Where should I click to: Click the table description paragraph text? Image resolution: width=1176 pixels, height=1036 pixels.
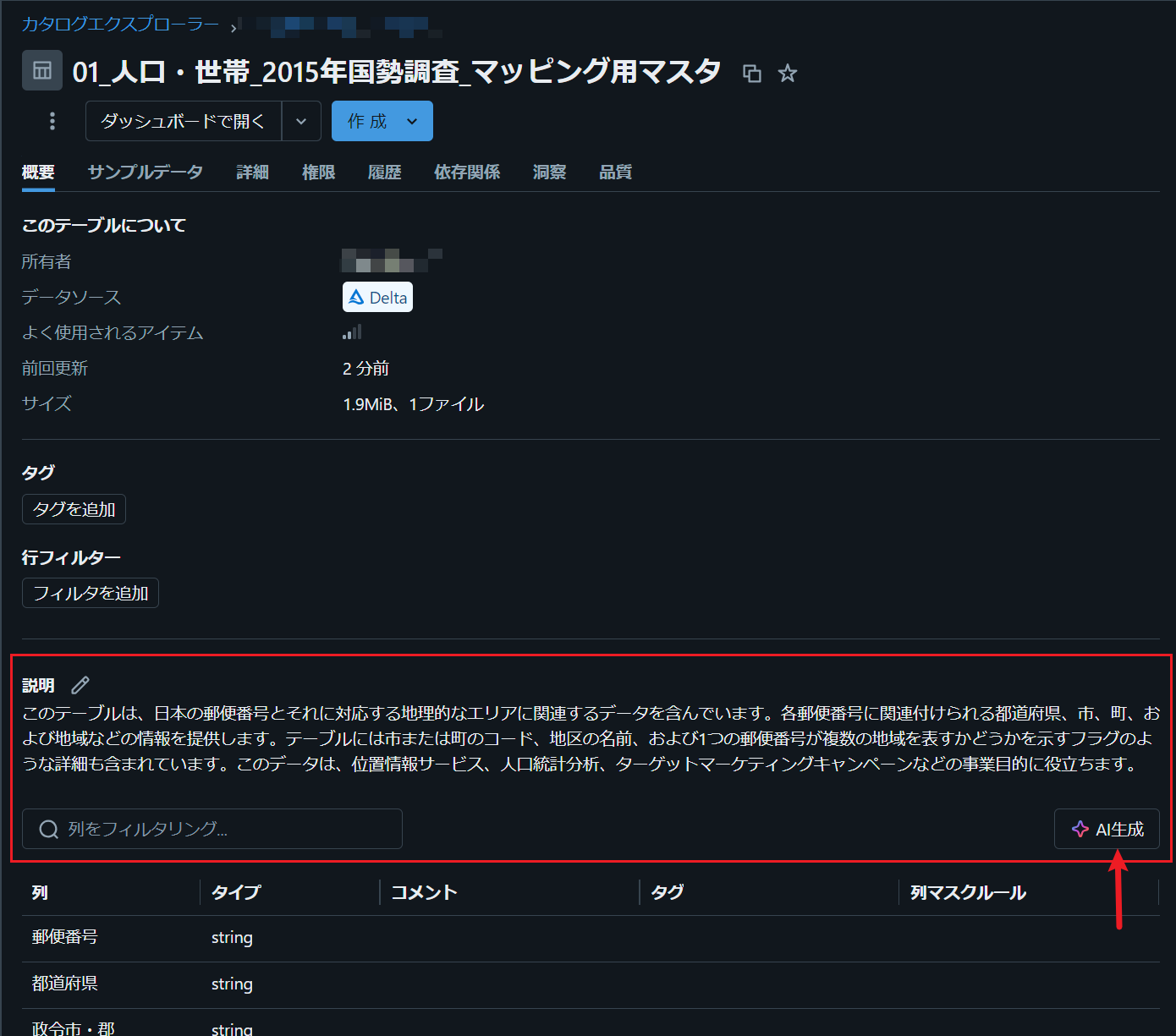point(591,738)
